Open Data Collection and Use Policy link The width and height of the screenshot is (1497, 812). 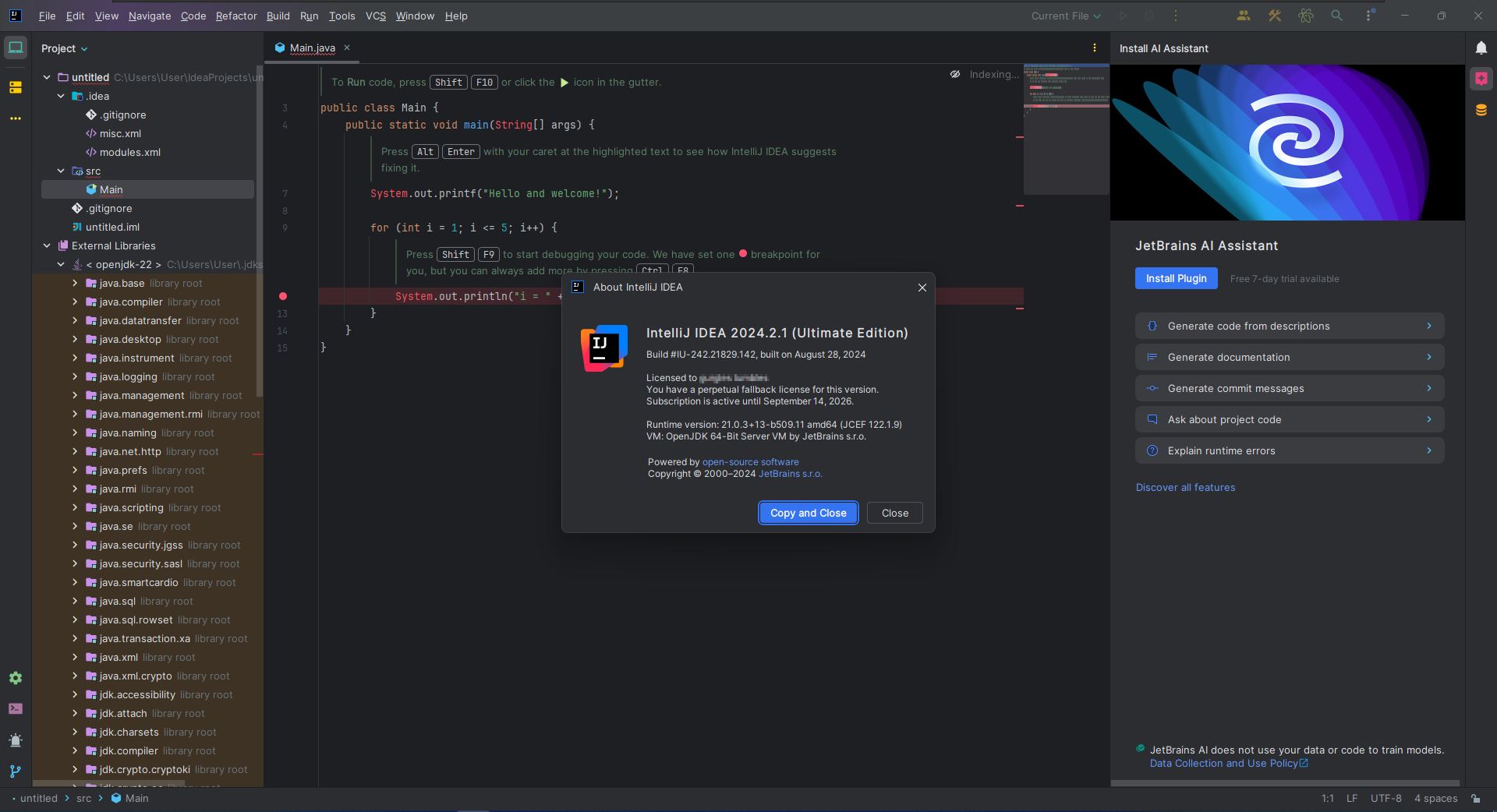[1229, 763]
